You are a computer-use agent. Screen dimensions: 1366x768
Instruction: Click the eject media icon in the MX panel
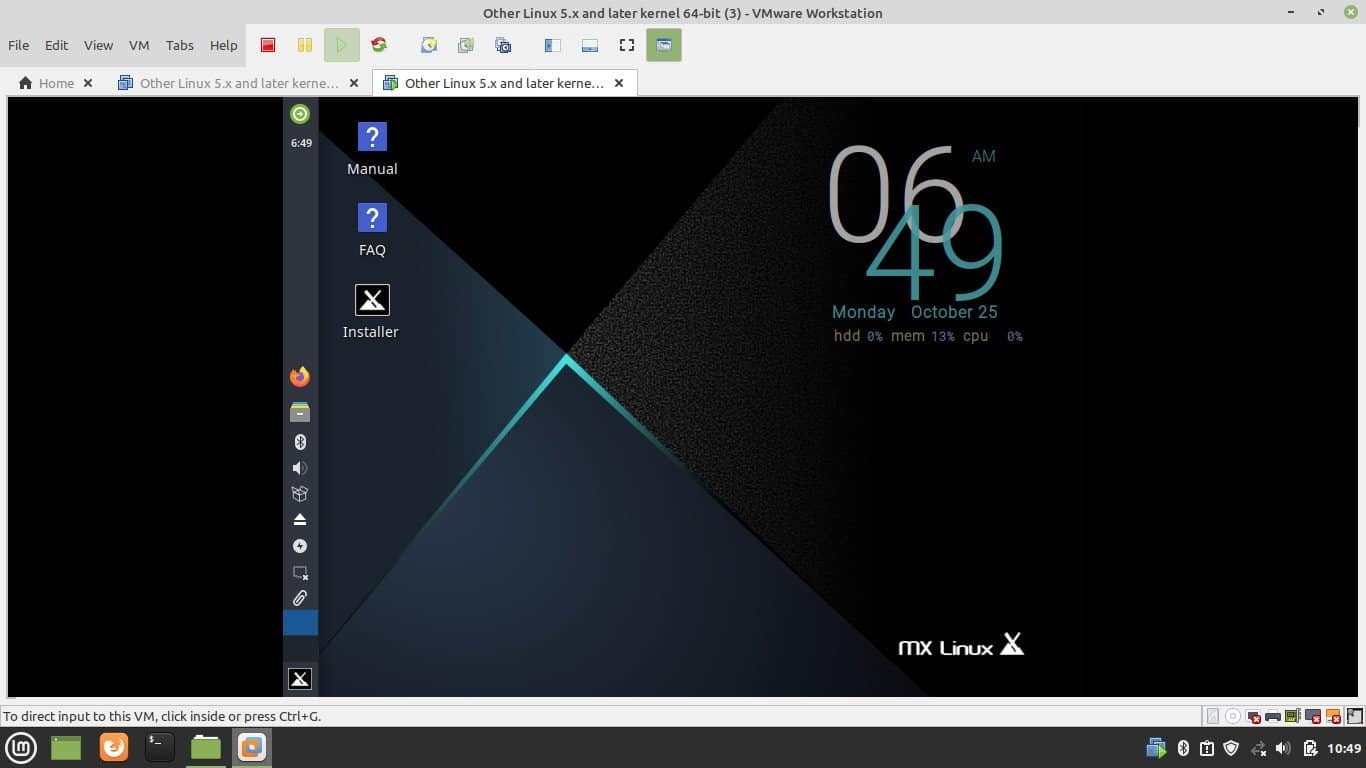[300, 520]
